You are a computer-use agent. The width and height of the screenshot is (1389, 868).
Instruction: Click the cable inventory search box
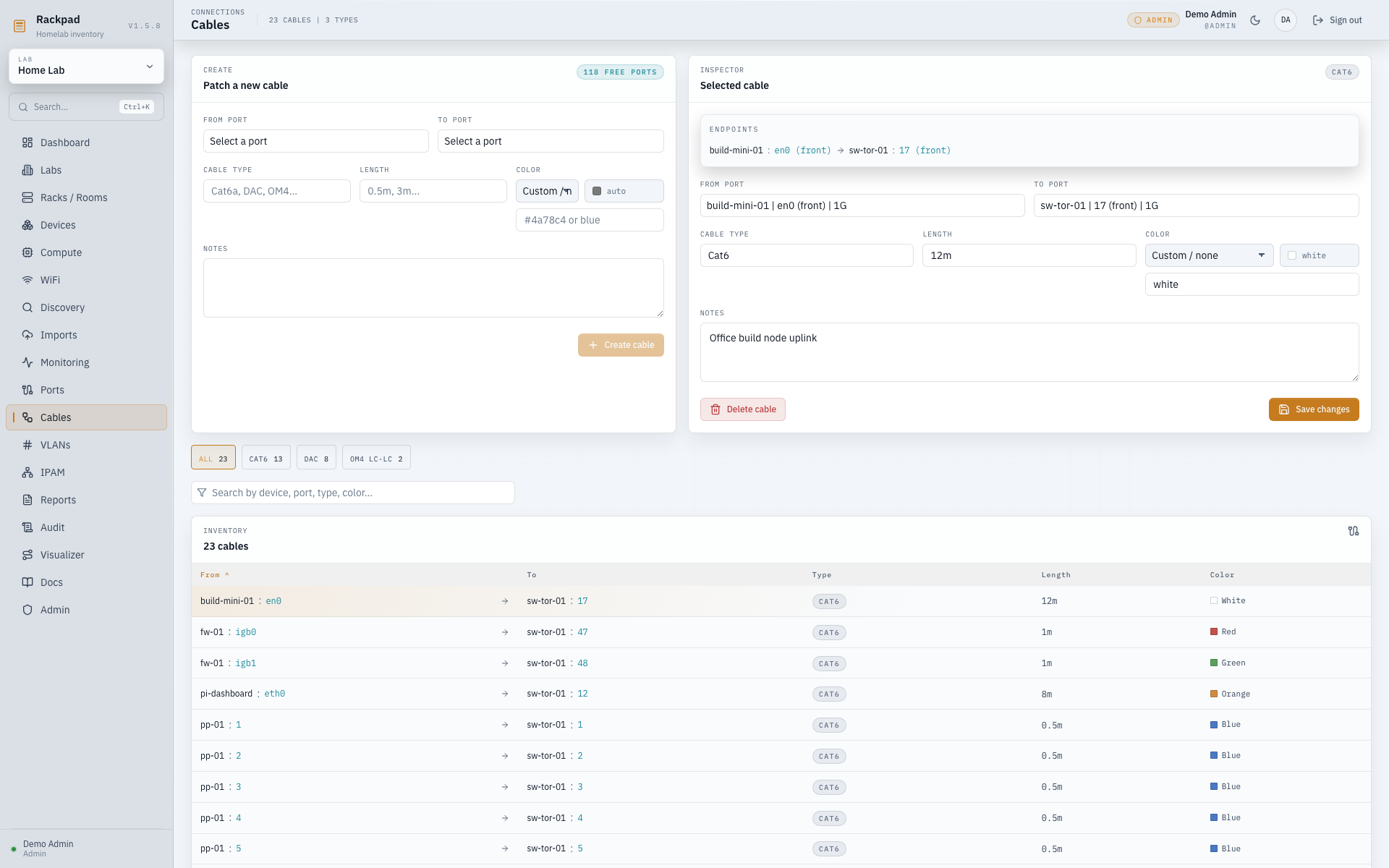pos(353,493)
